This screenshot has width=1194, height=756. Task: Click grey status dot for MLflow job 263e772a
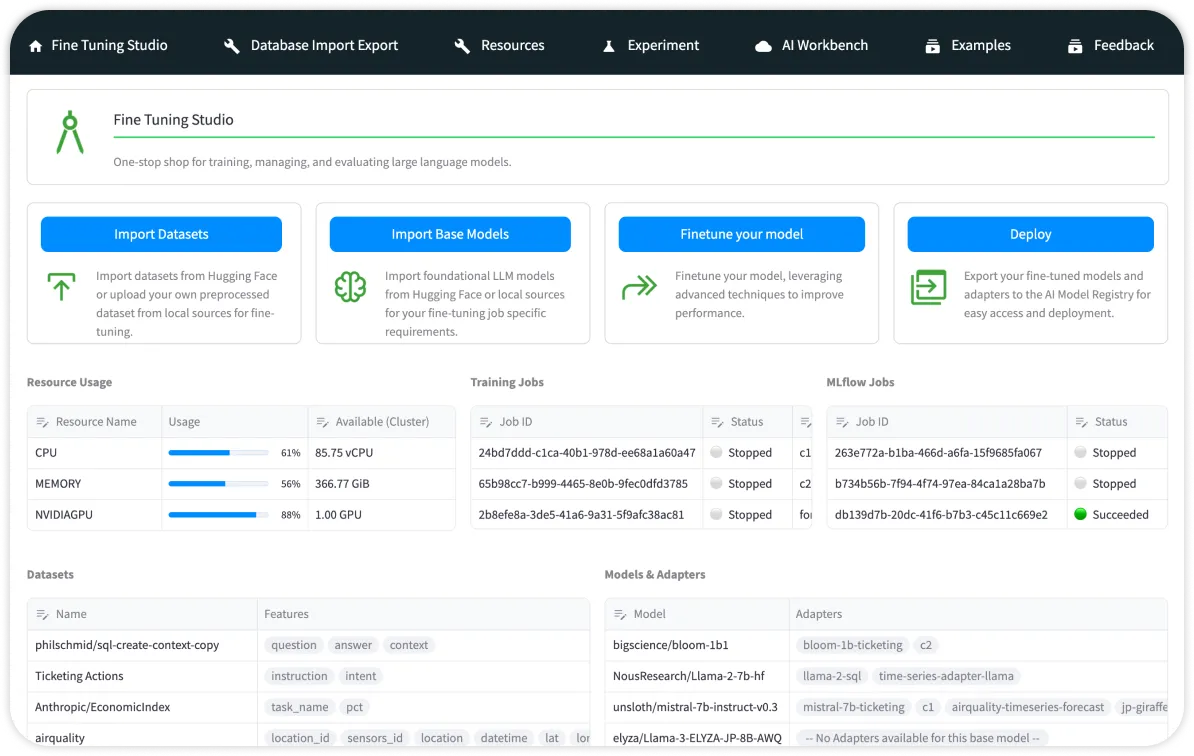(x=1080, y=452)
